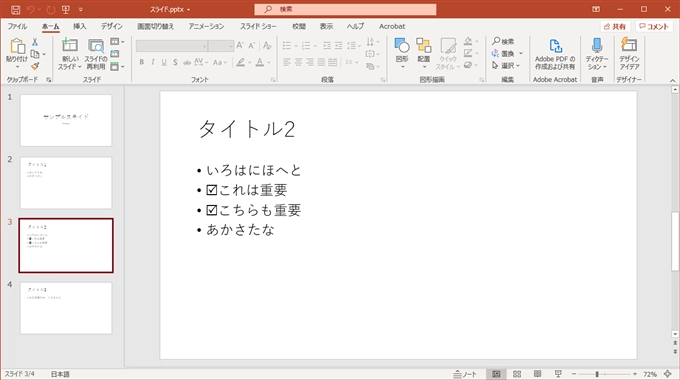Image resolution: width=680 pixels, height=380 pixels.
Task: Click the Fit slide to window icon
Action: pyautogui.click(x=668, y=374)
